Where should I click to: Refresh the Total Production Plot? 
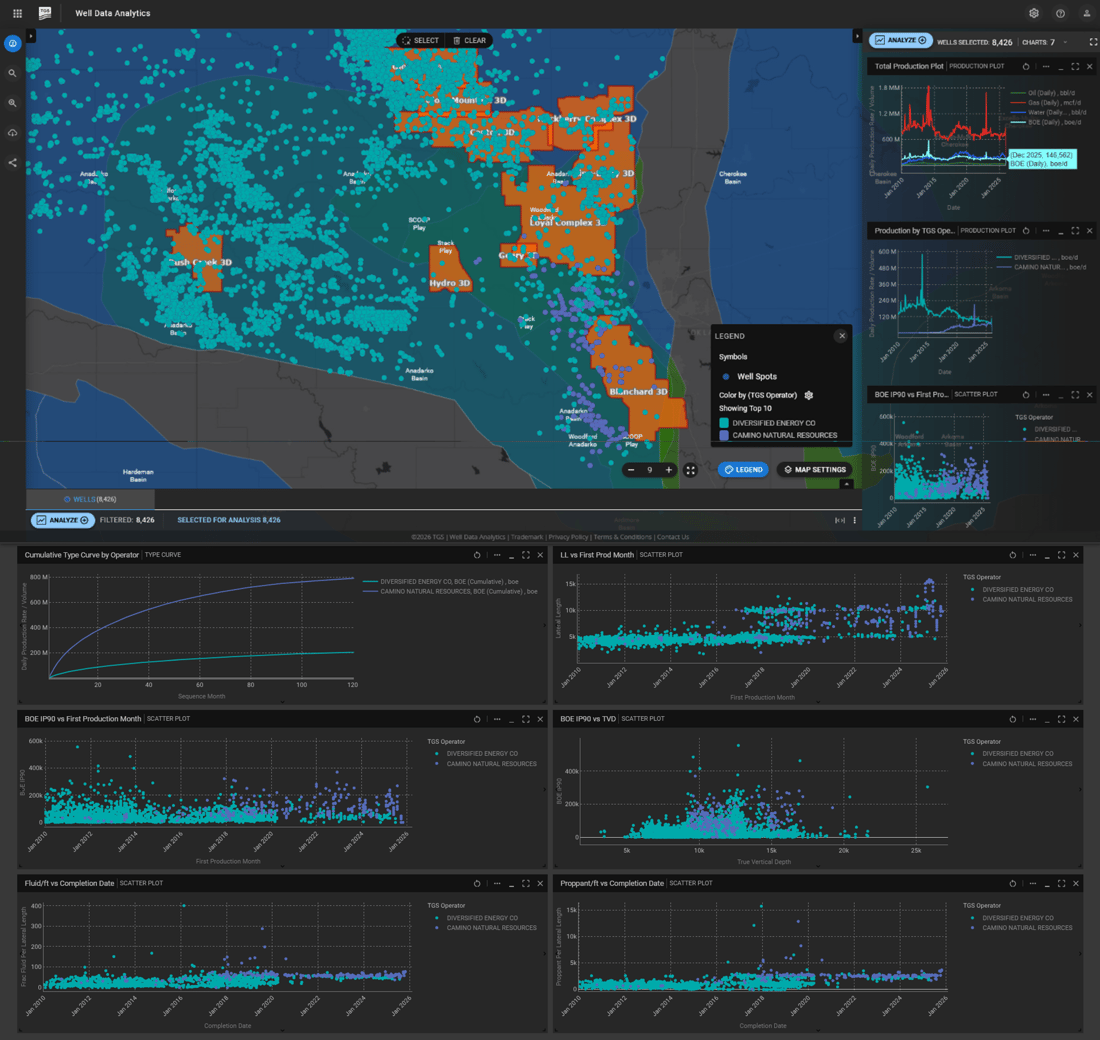[x=1026, y=67]
